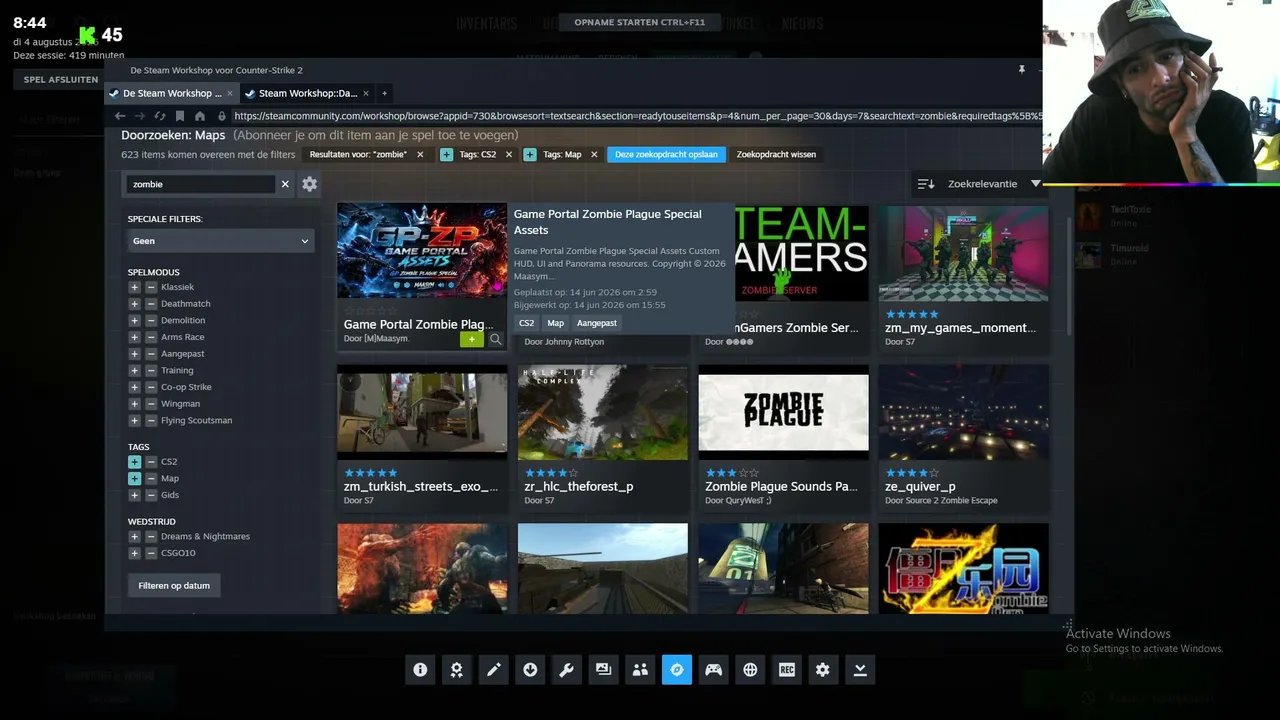Clear the zombie search text with the X
This screenshot has width=1280, height=720.
[x=285, y=184]
